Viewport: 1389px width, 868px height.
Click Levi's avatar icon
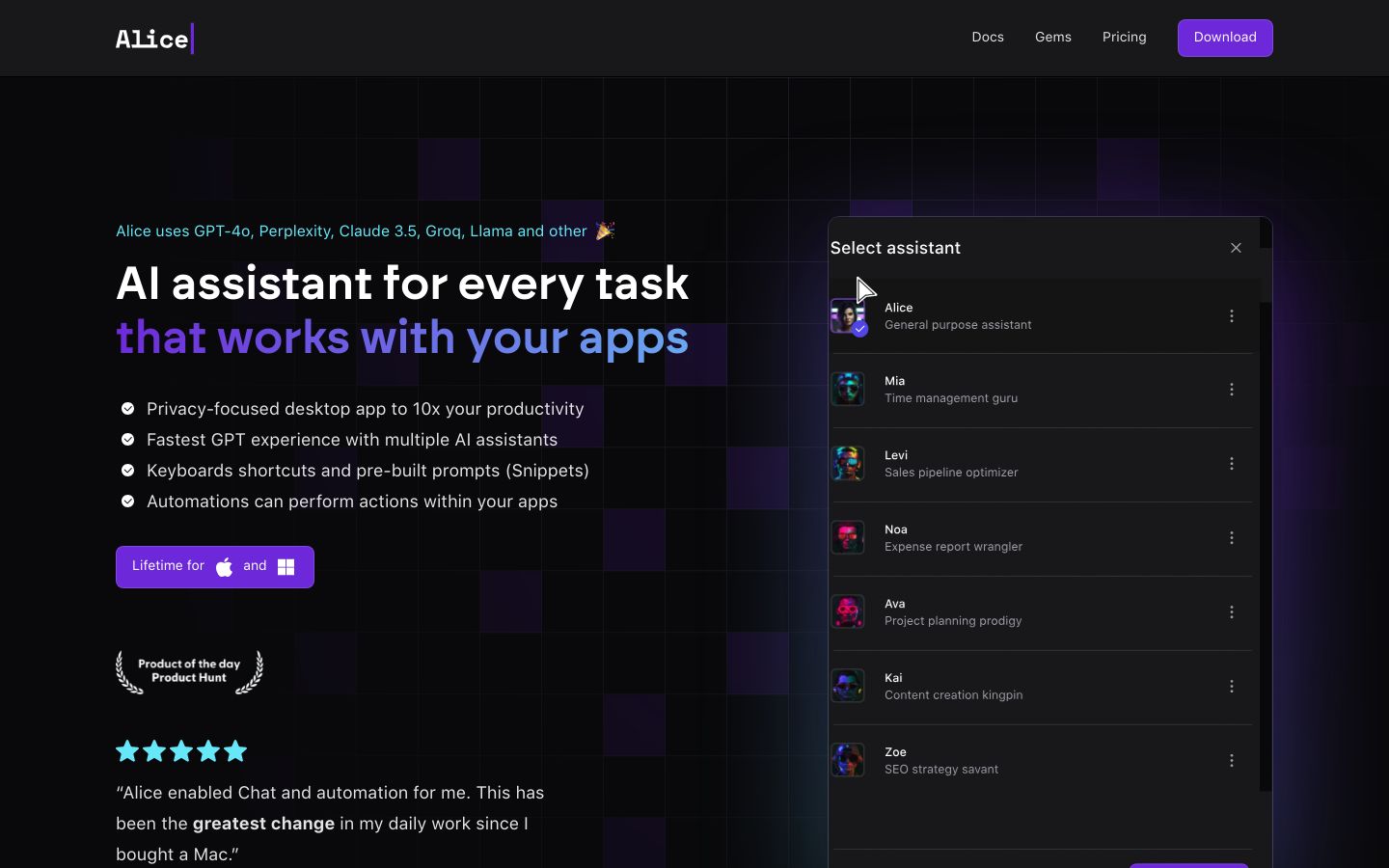(x=848, y=464)
